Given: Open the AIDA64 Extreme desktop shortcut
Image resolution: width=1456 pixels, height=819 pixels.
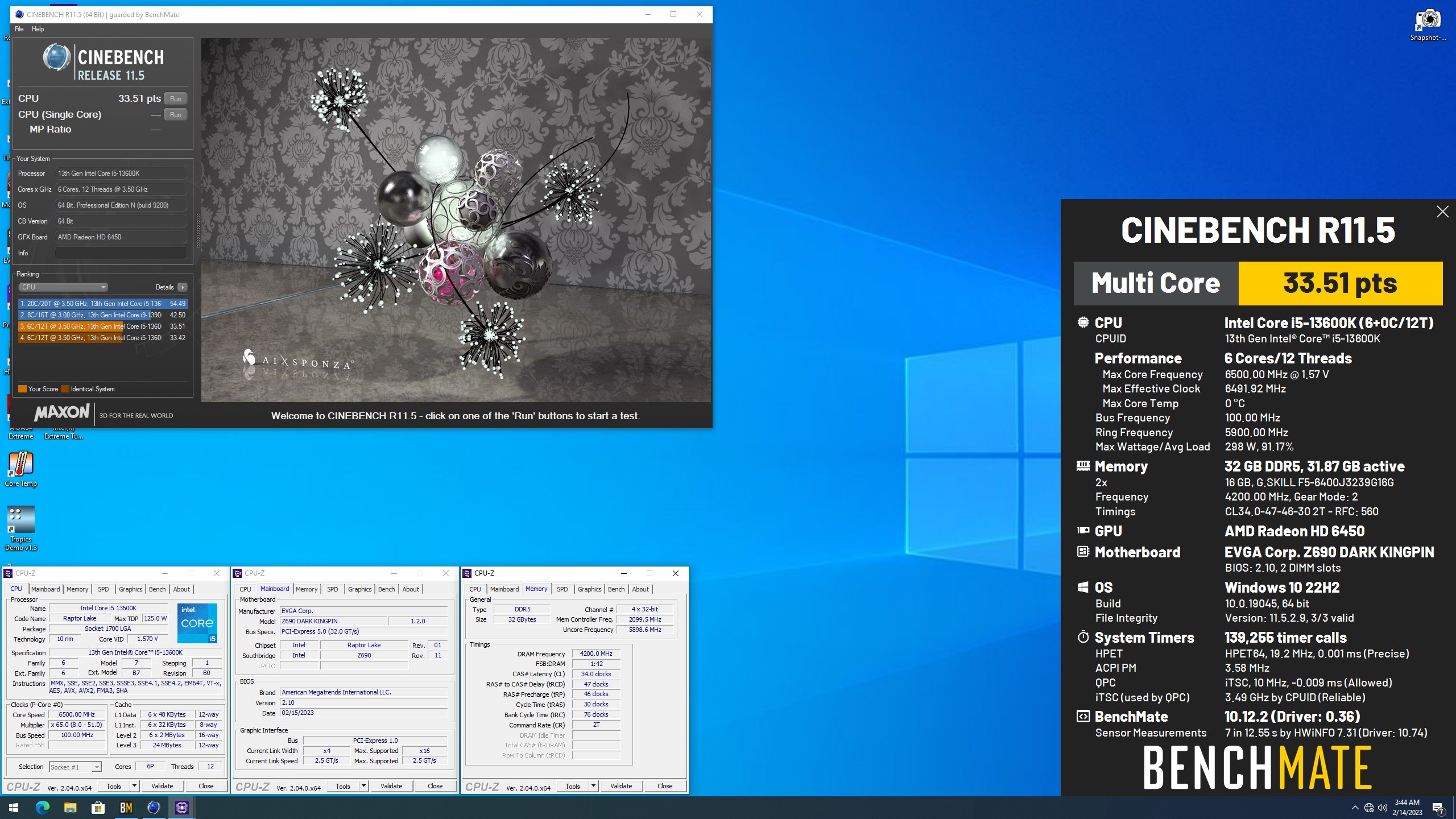Looking at the screenshot, I should click(x=21, y=432).
